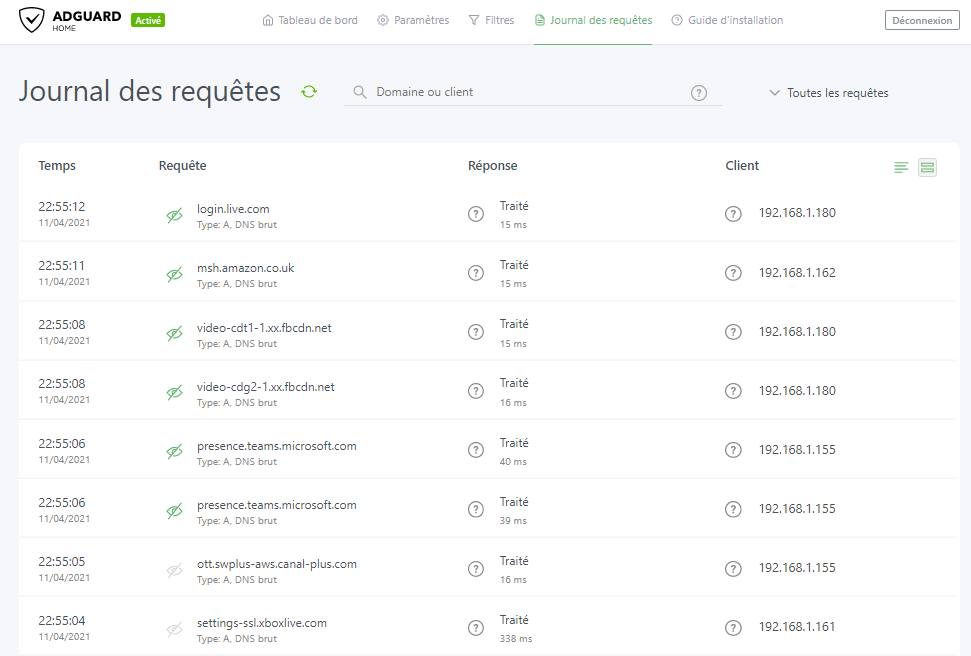The image size is (971, 656).
Task: Toggle eye icon for 40 ms presence.teams.microsoft.com
Action: coord(175,452)
